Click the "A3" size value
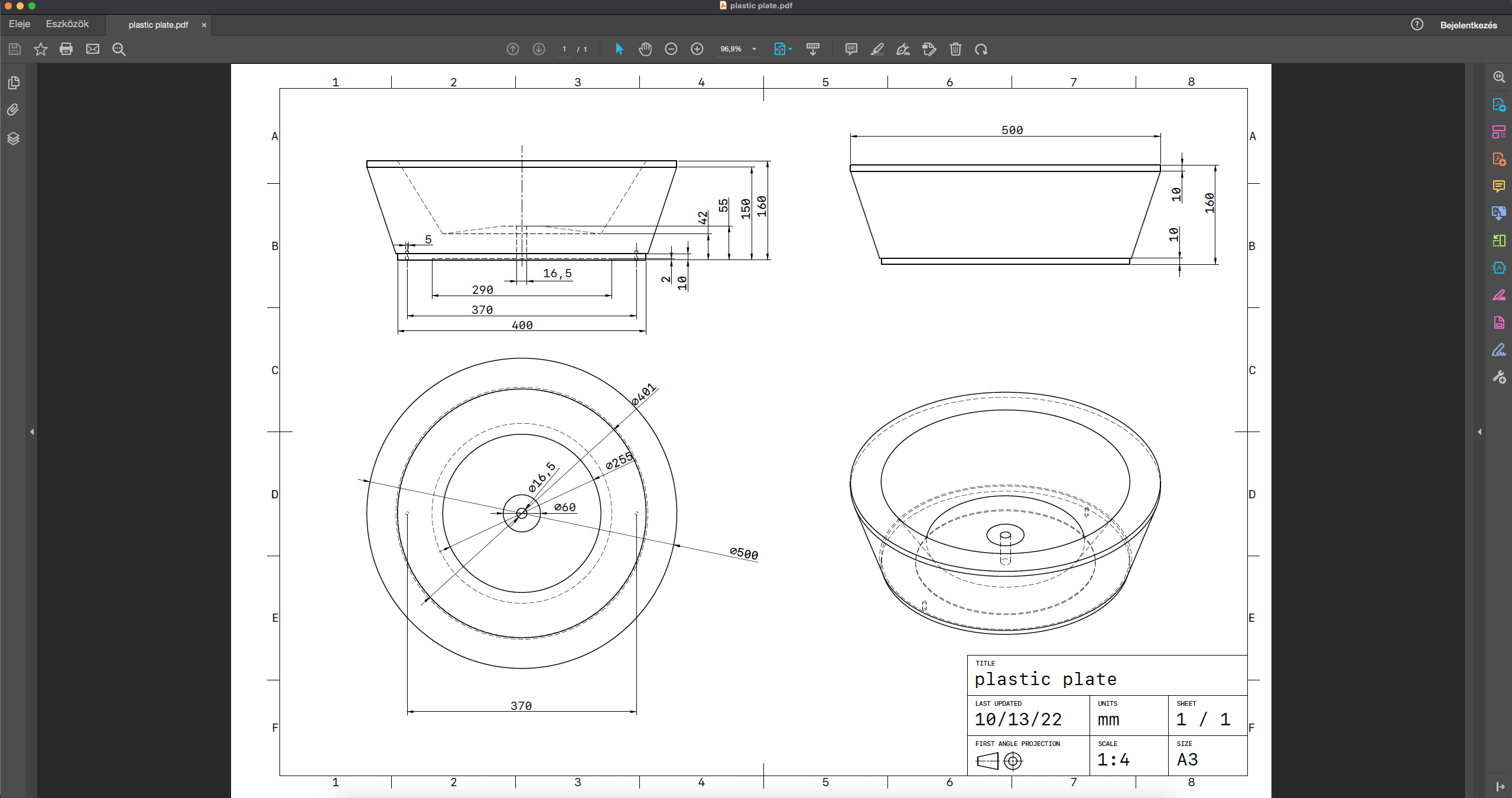The width and height of the screenshot is (1512, 798). pyautogui.click(x=1187, y=760)
